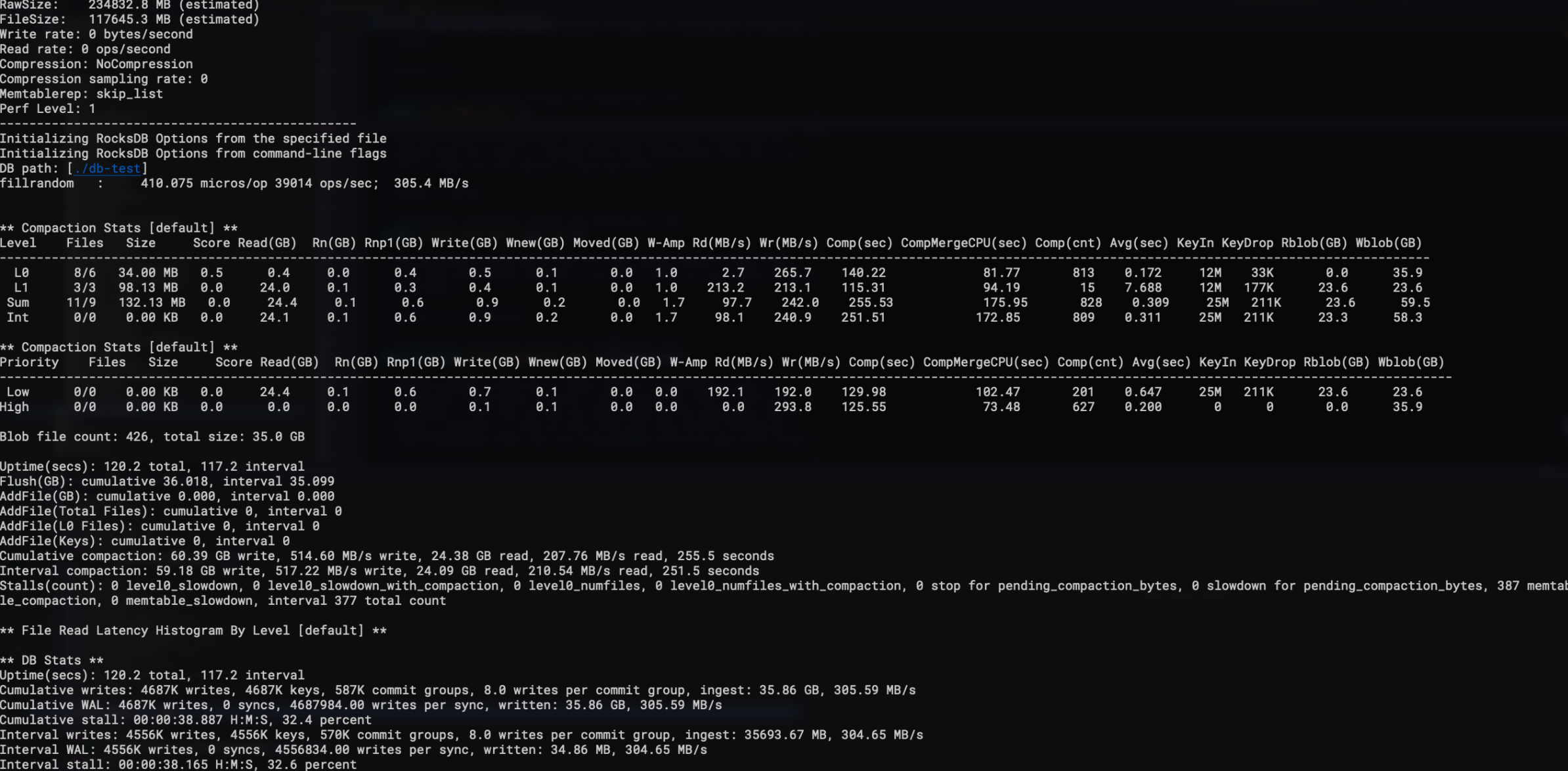Select the File Read Latency Histogram header

(194, 630)
